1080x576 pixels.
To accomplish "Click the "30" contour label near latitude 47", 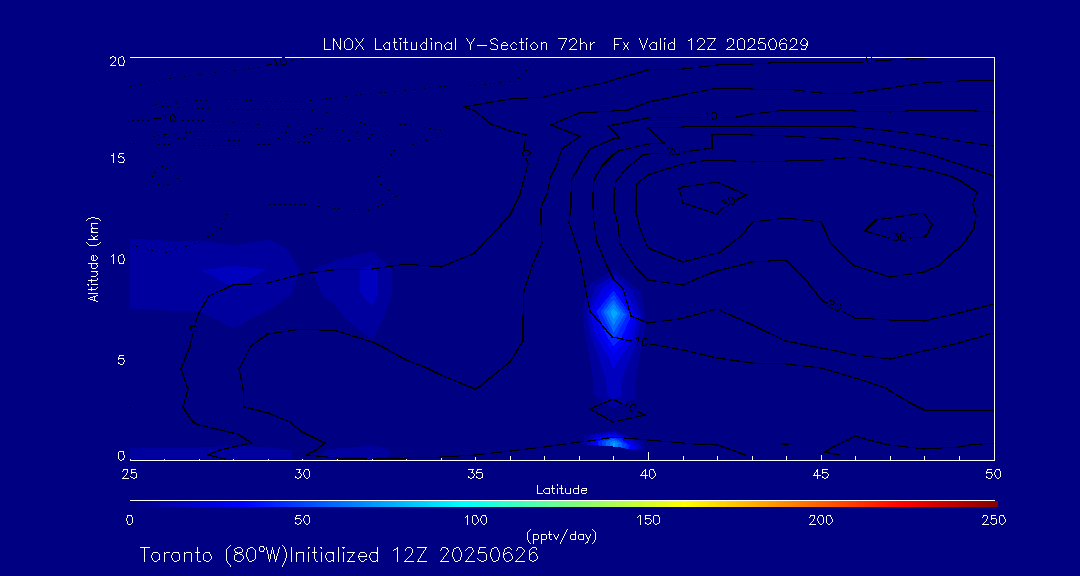I will pos(899,237).
